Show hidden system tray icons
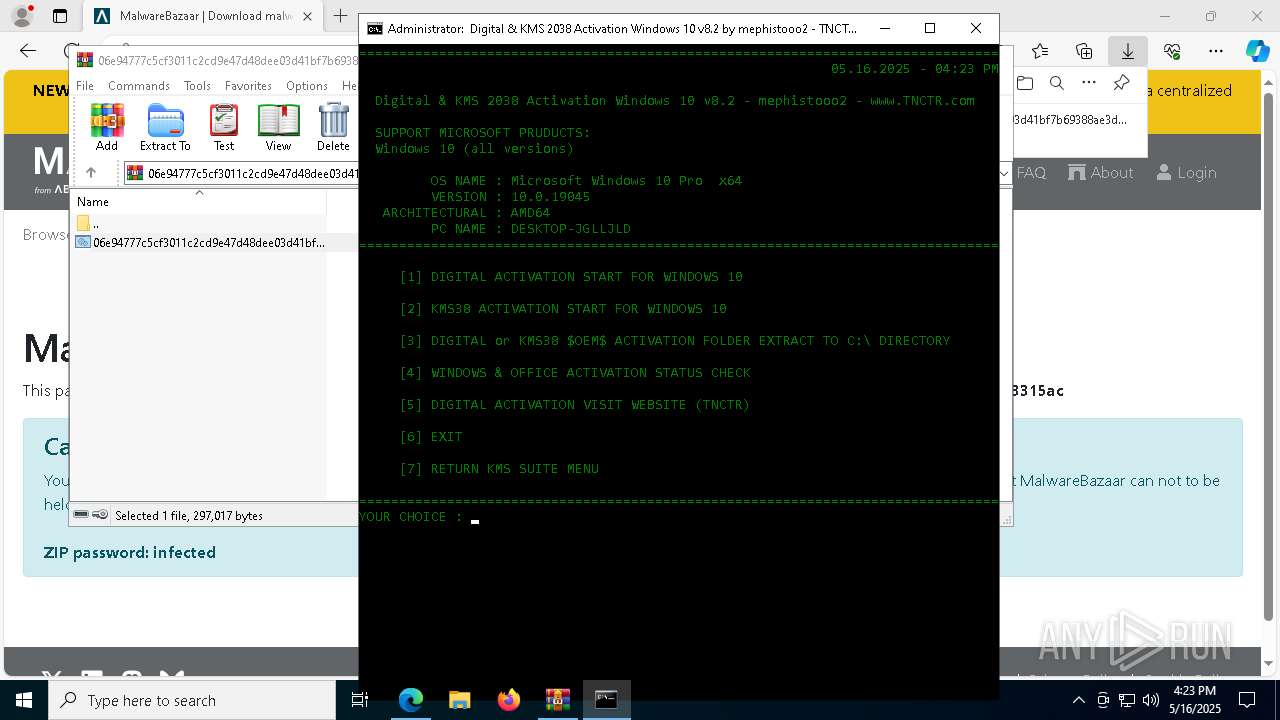This screenshot has height=720, width=1280. pos(1078,700)
